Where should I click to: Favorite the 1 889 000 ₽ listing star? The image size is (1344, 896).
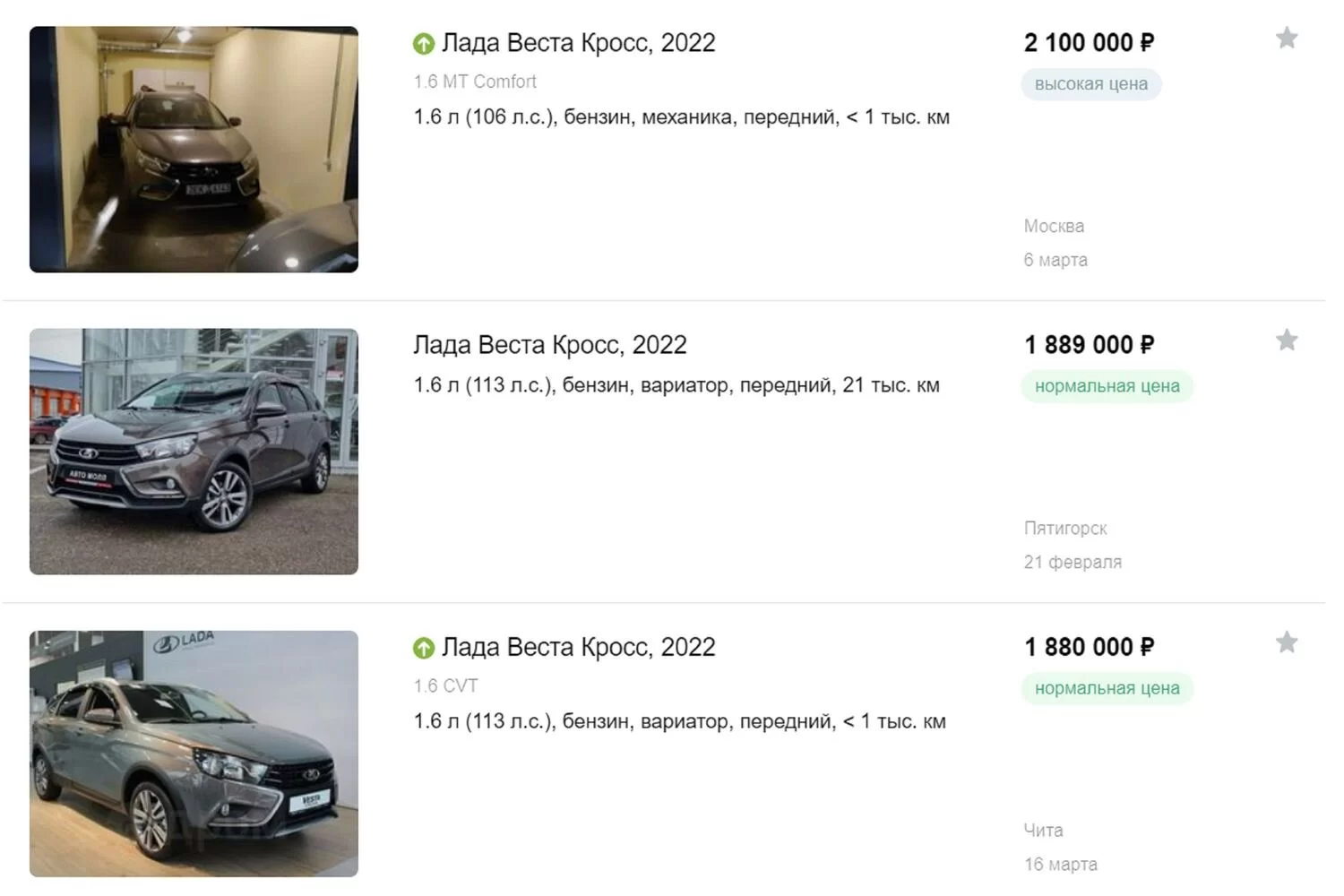[1287, 340]
